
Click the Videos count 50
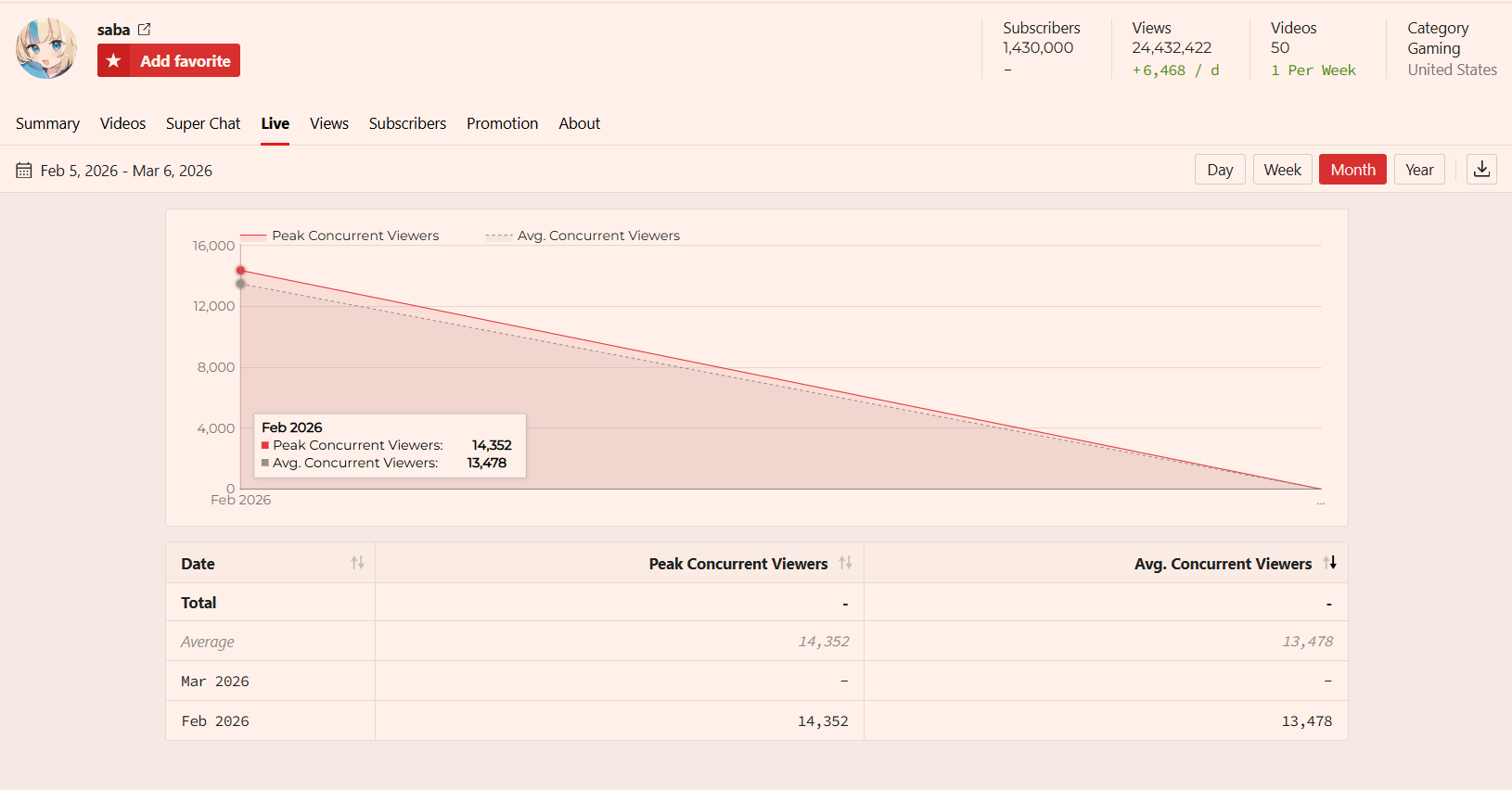coord(1280,48)
